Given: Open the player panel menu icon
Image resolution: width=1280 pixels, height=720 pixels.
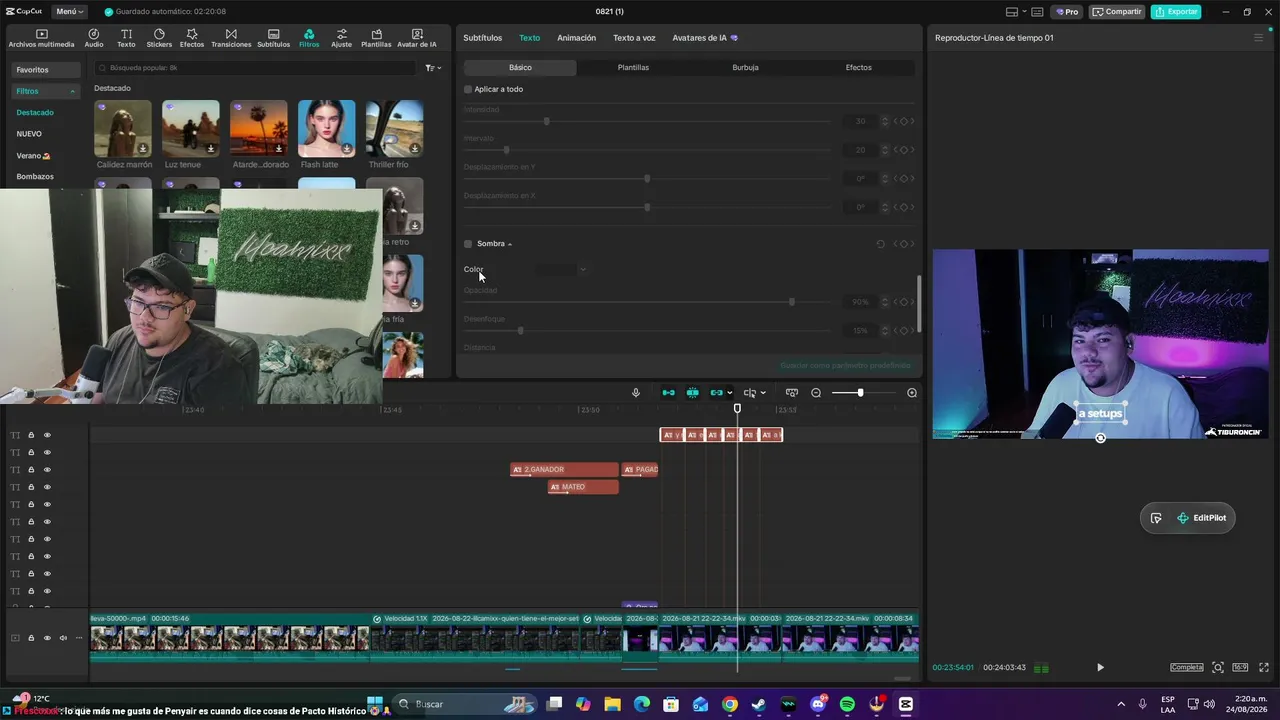Looking at the screenshot, I should point(1259,38).
